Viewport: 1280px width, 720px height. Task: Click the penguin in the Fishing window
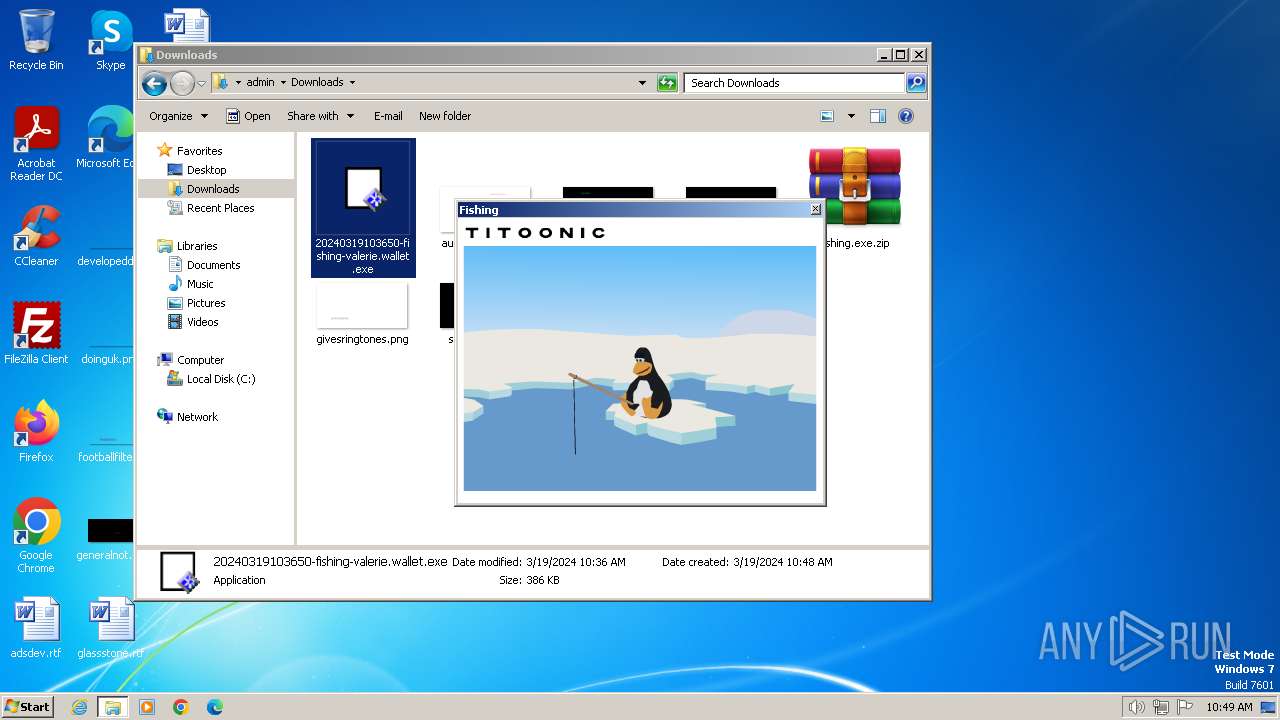click(x=647, y=383)
